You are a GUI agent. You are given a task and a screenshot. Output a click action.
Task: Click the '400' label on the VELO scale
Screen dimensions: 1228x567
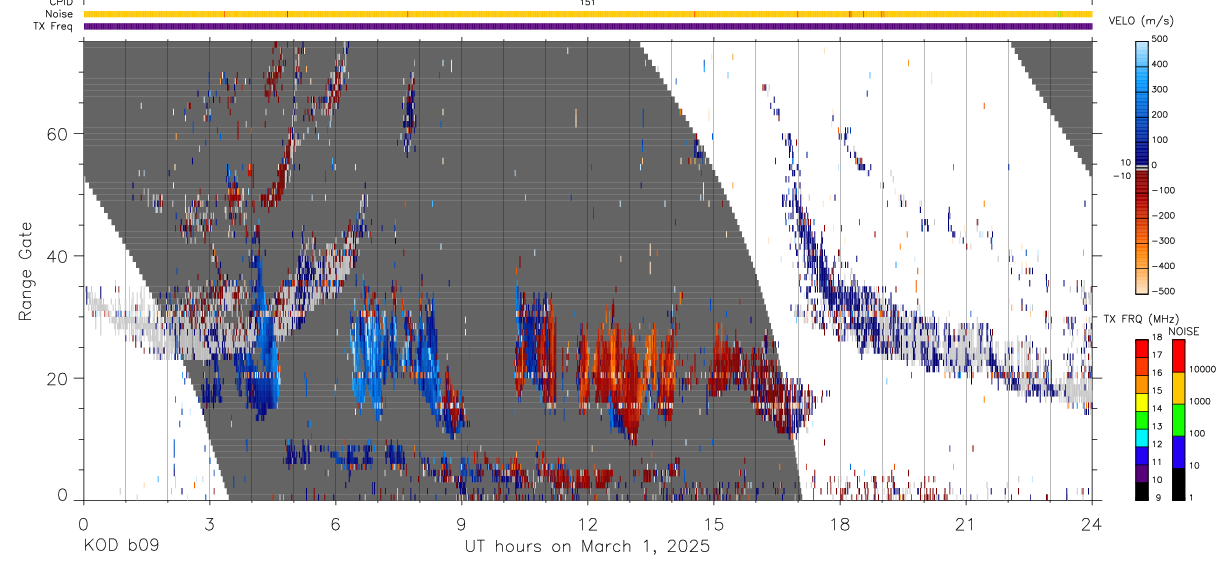1160,64
